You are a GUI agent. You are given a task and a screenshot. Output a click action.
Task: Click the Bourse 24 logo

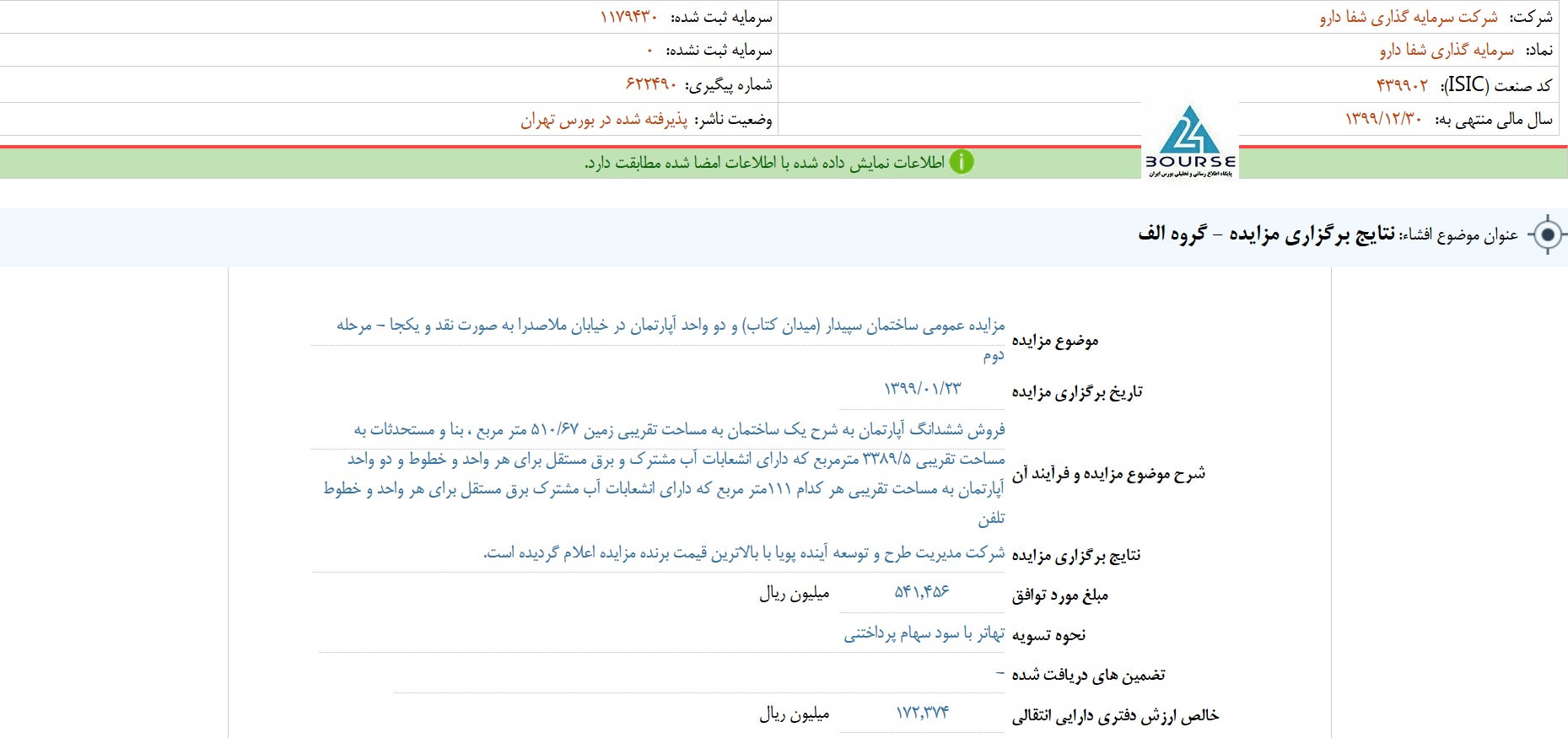click(x=1190, y=141)
